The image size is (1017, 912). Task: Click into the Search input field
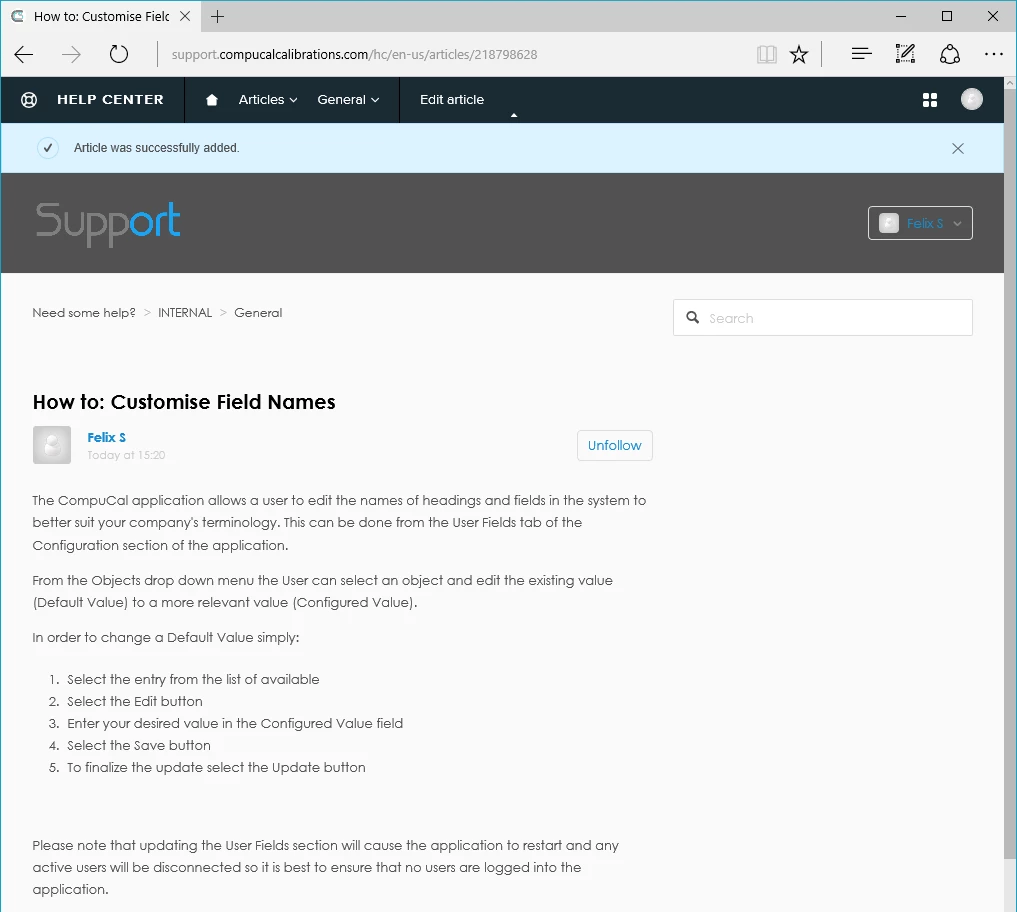pyautogui.click(x=822, y=317)
